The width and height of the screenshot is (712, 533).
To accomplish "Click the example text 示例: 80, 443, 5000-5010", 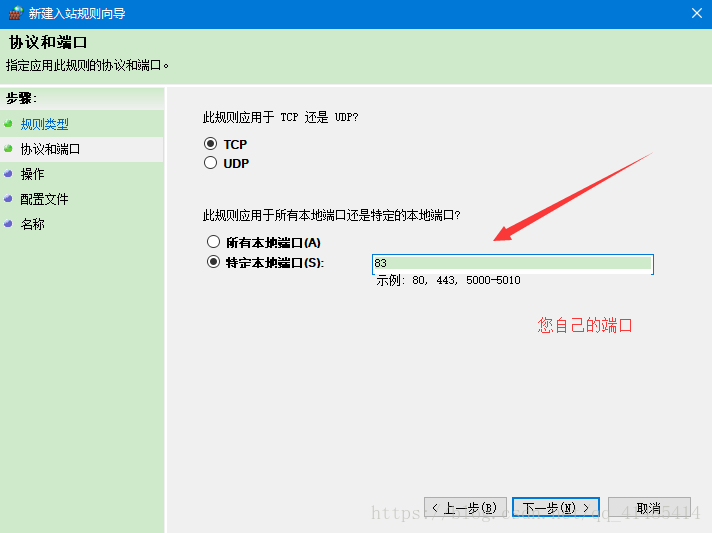I will point(448,280).
